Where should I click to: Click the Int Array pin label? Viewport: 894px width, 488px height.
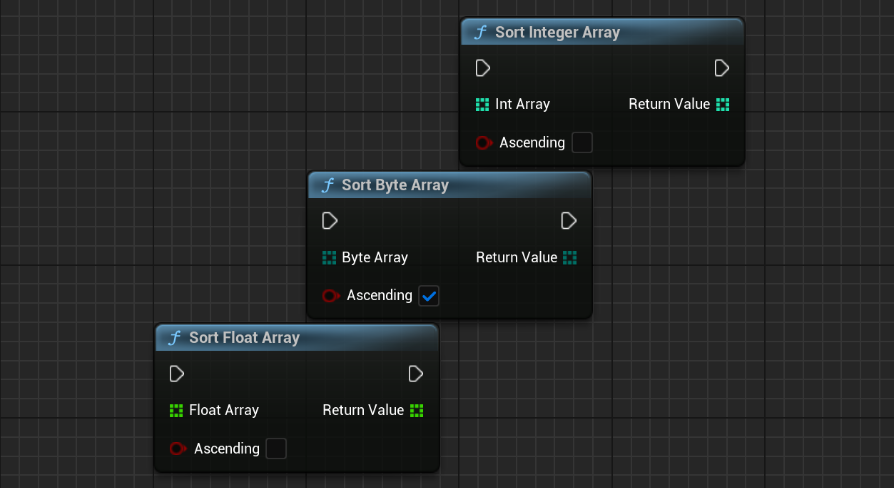click(522, 104)
